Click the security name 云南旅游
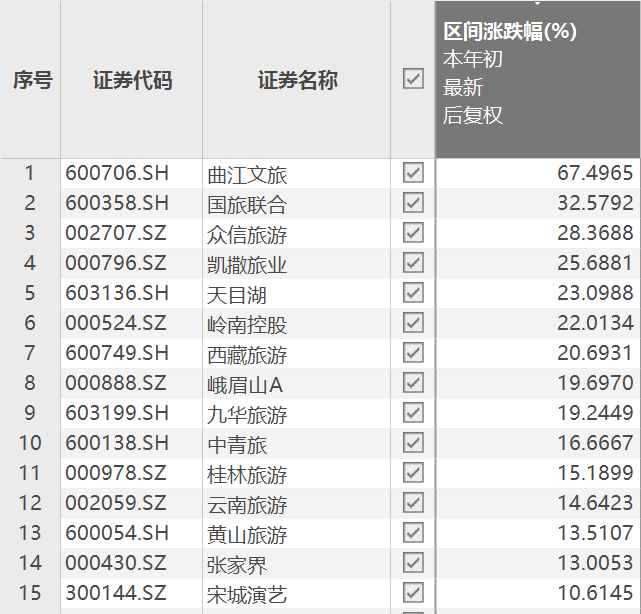Screen dimensions: 641x614 click(x=247, y=505)
